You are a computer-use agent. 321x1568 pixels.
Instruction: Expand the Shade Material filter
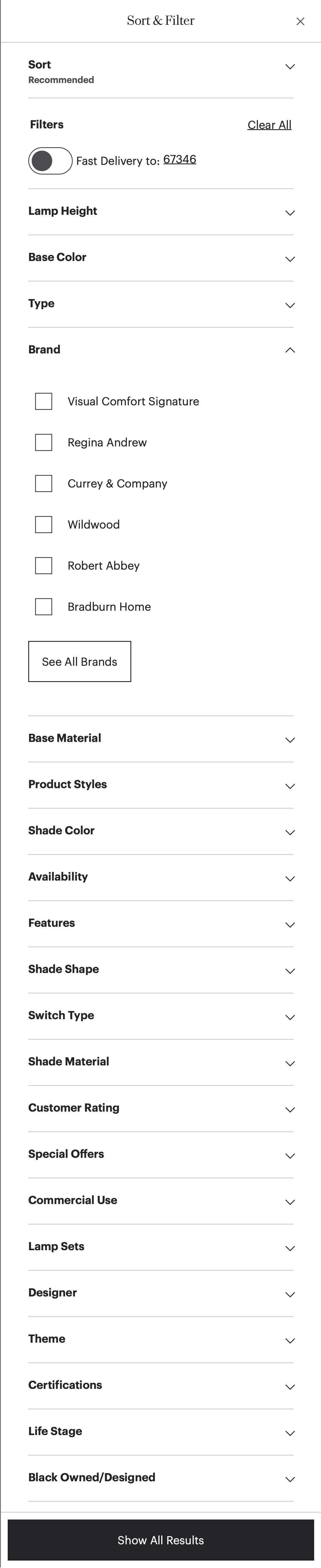tap(290, 1063)
